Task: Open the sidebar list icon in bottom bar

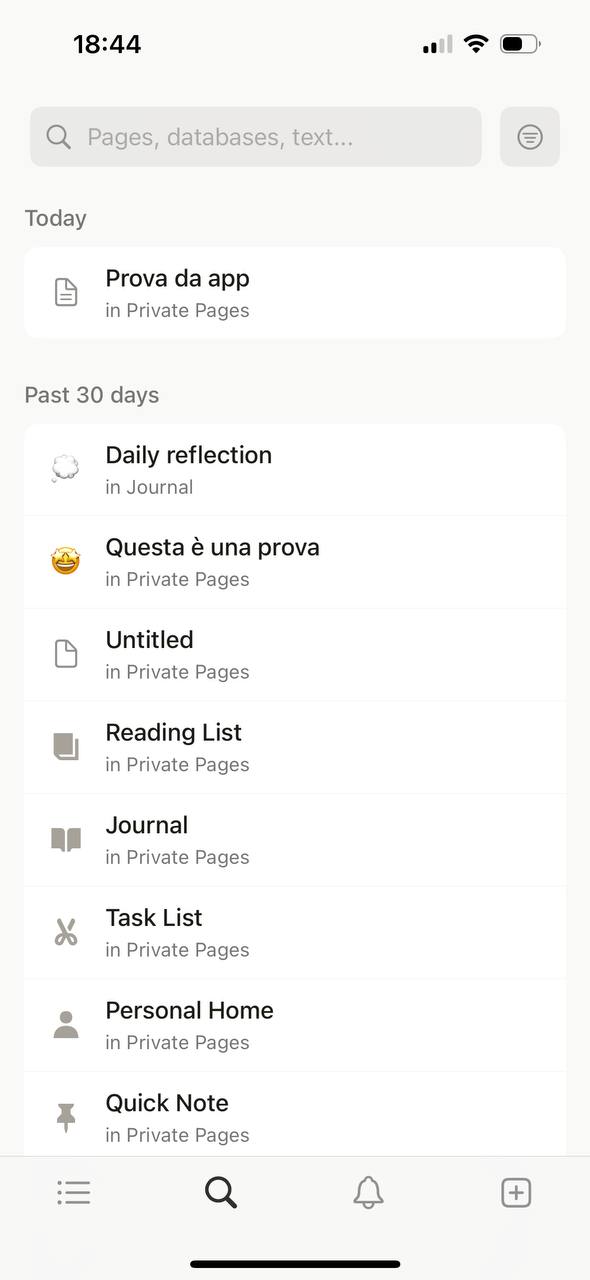Action: 73,1192
